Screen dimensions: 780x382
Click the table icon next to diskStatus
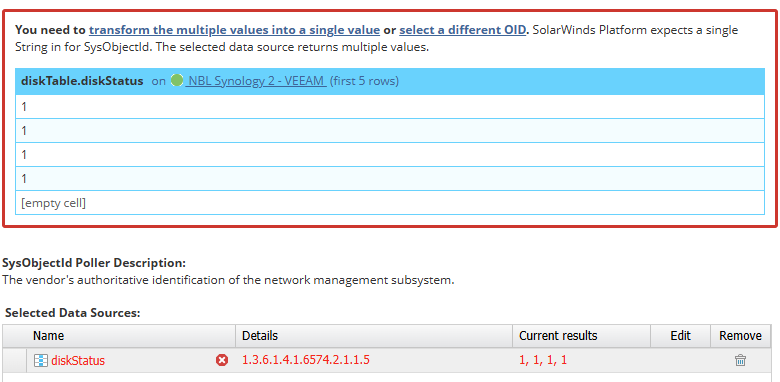pyautogui.click(x=41, y=361)
